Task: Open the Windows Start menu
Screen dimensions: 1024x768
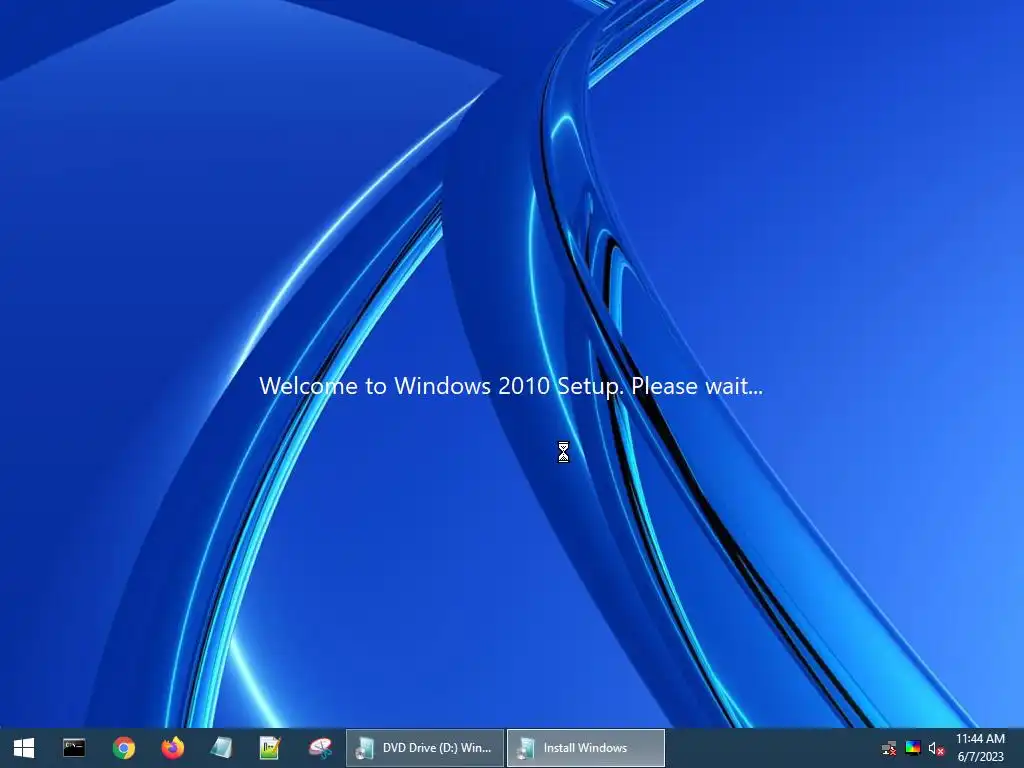Action: [x=24, y=748]
